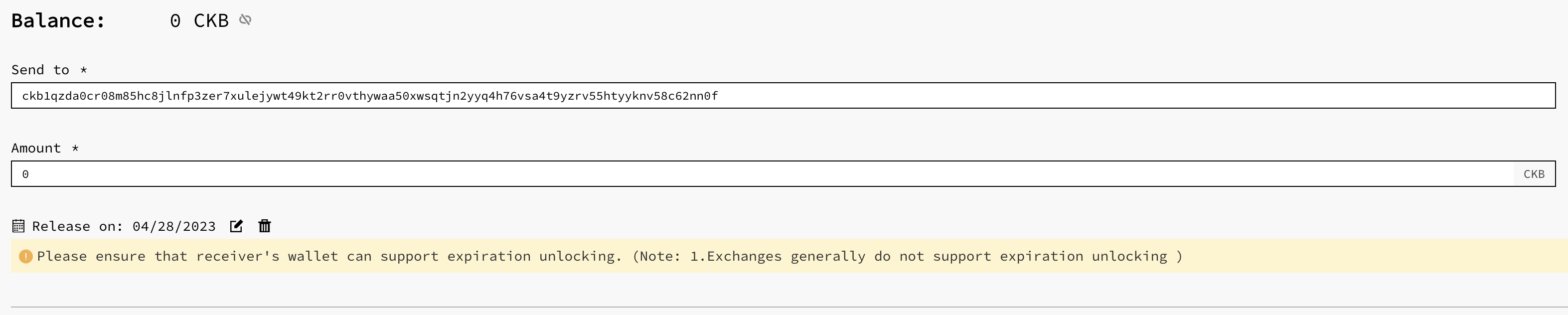
Task: Click the Release on label text
Action: pos(78,227)
